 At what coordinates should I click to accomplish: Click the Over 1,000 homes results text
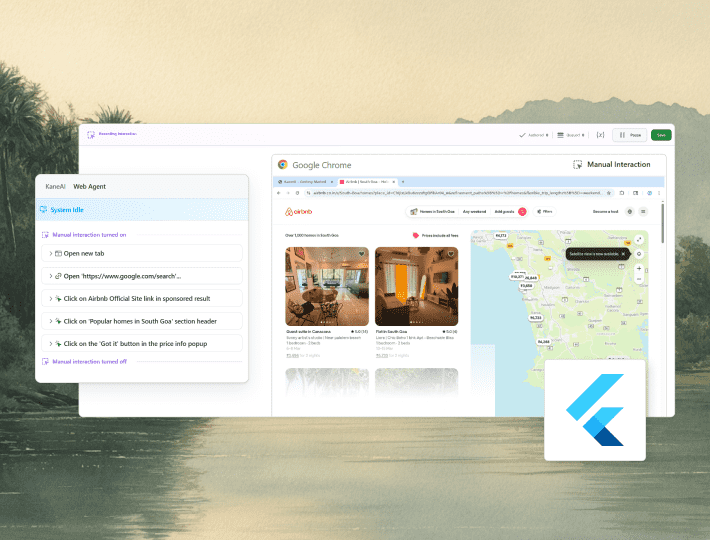click(x=312, y=235)
